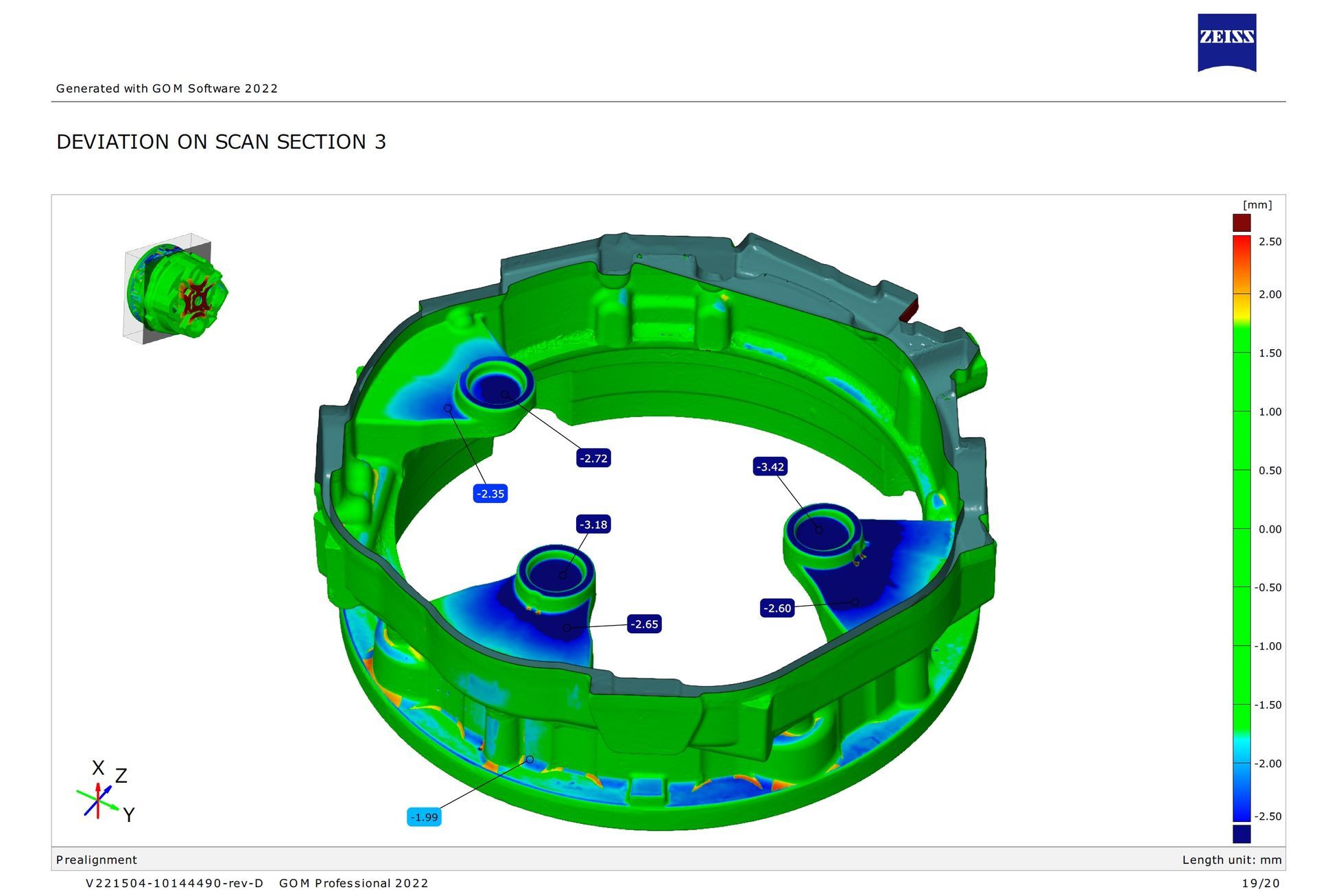Click "Generated with GOM Software 2022" header text
Viewport: 1317px width, 896px height.
(167, 89)
